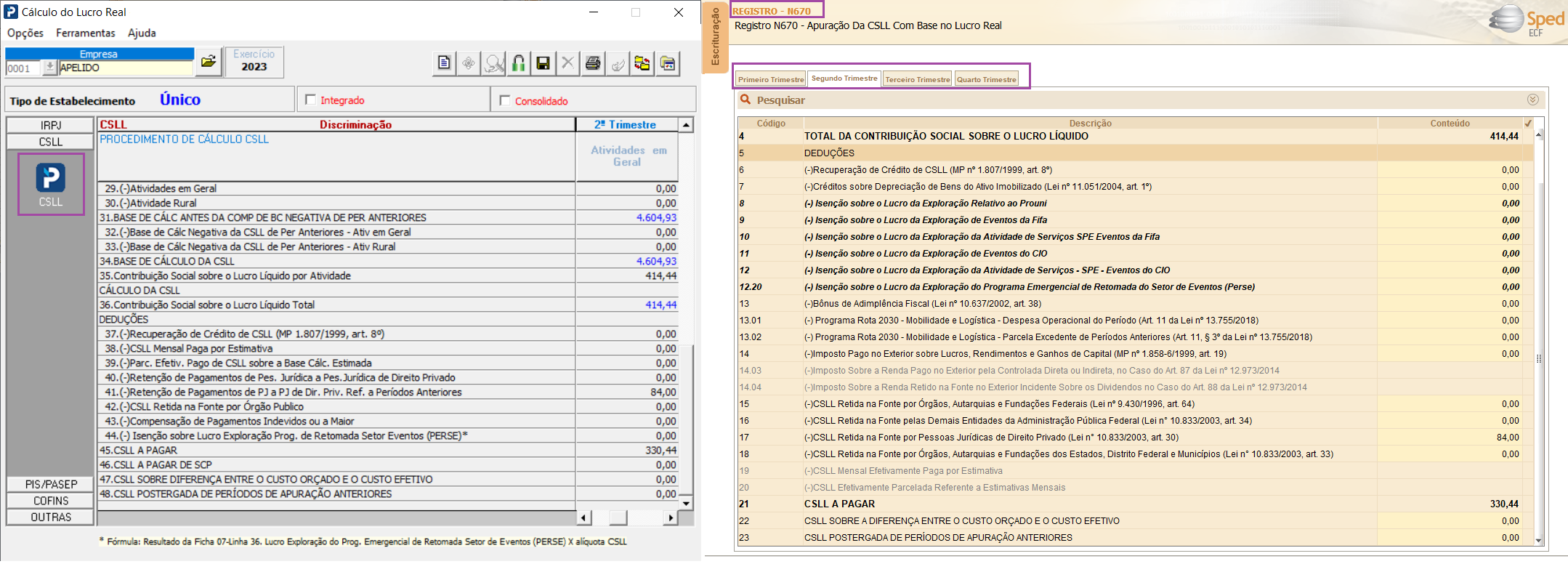Click Sped row 5 DEDUÇÕES
This screenshot has height=564, width=1568.
click(x=1136, y=153)
